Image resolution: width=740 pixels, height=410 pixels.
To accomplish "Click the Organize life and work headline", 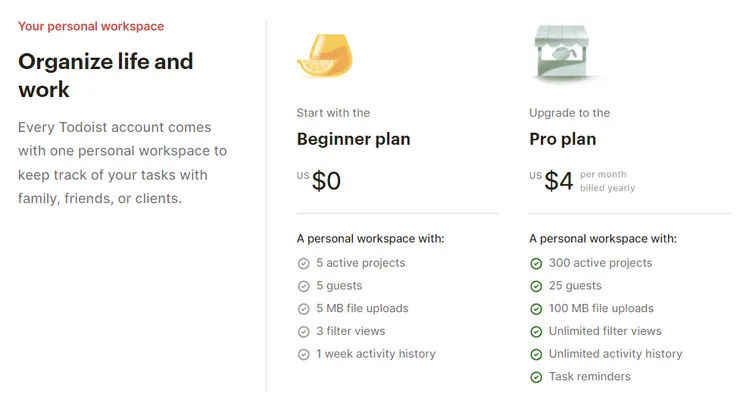I will pos(105,75).
